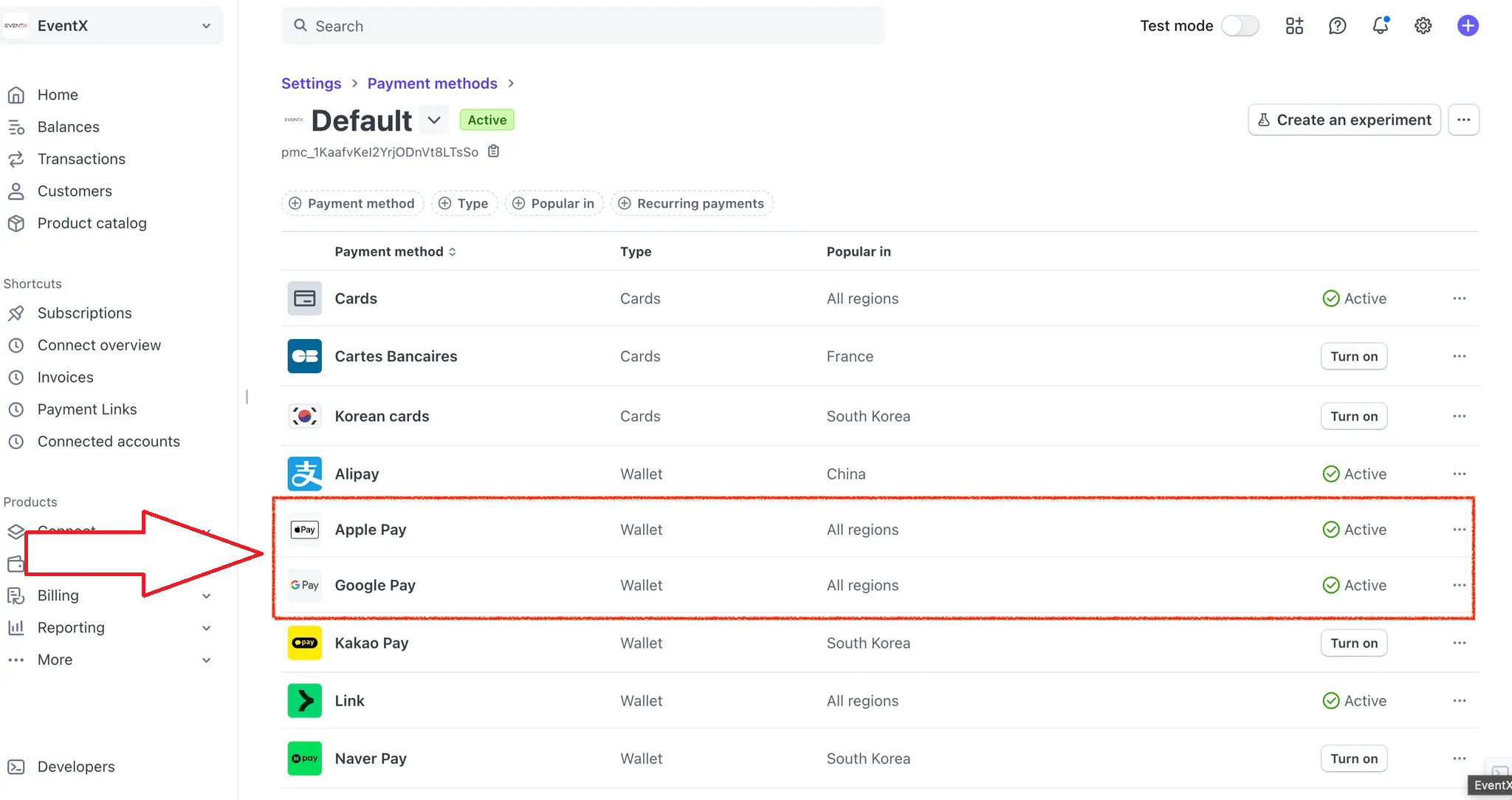Viewport: 1512px width, 800px height.
Task: Open the help question mark icon
Action: (1337, 26)
